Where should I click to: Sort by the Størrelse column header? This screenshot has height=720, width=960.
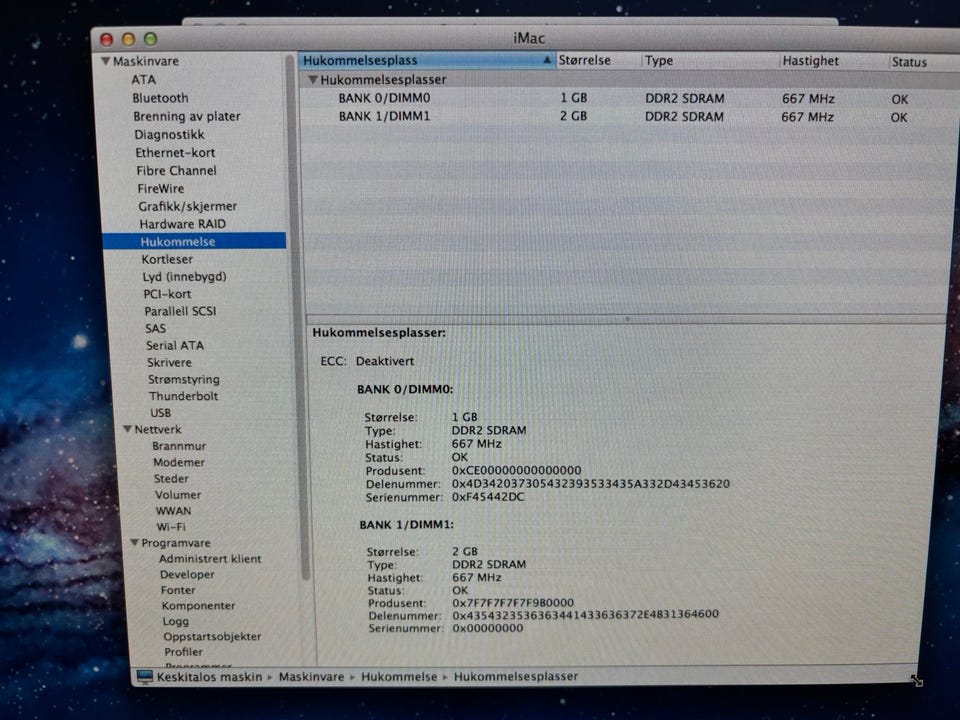pyautogui.click(x=584, y=61)
